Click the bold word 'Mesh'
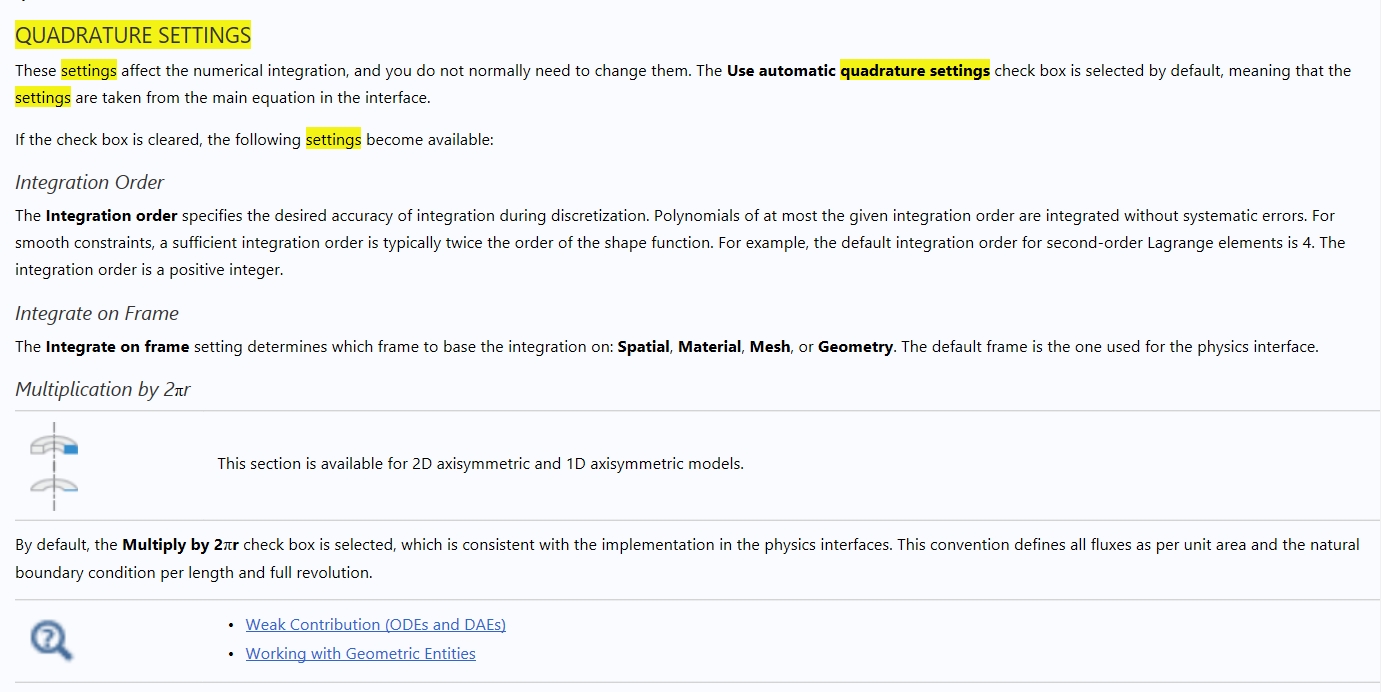 point(770,347)
